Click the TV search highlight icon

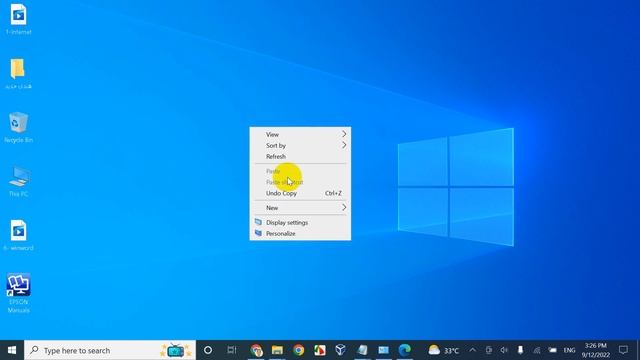click(176, 350)
